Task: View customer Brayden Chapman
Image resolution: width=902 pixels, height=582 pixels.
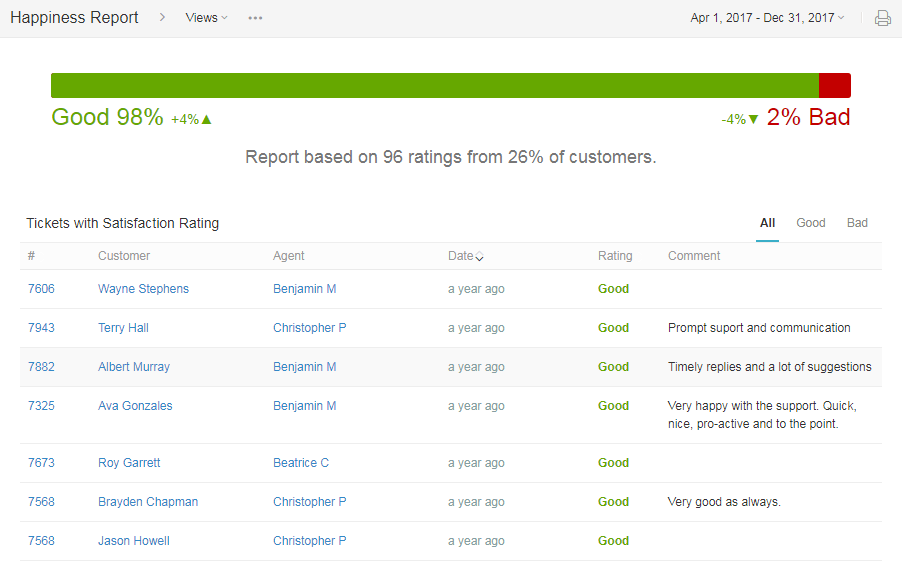Action: [x=148, y=502]
